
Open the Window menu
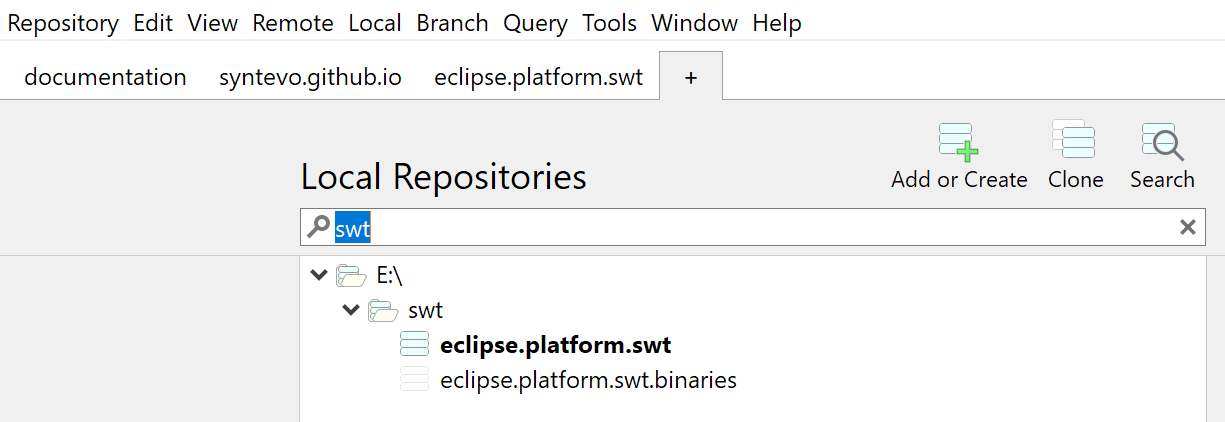point(695,22)
